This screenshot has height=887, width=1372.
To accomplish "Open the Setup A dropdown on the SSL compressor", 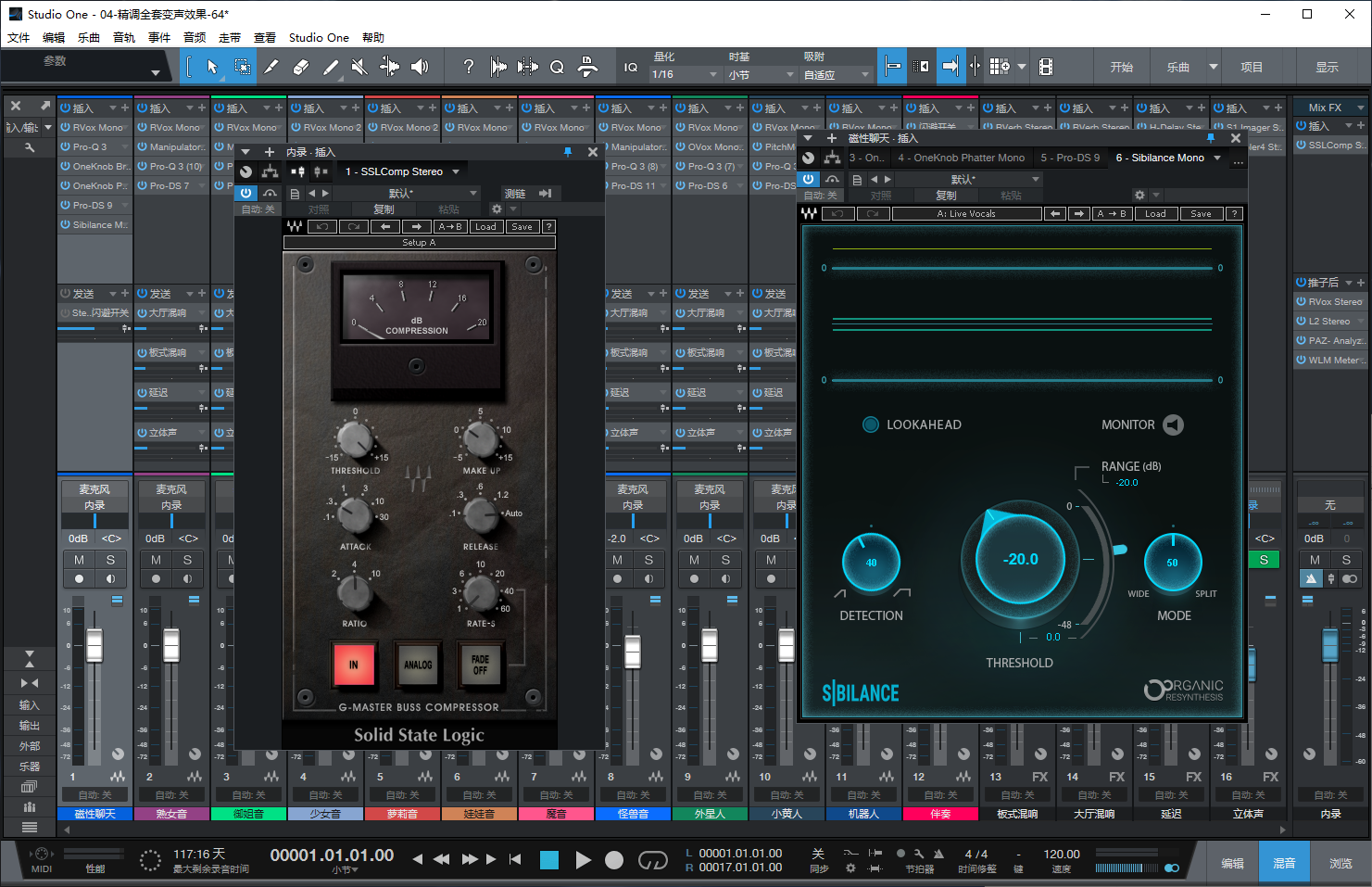I will (x=419, y=242).
